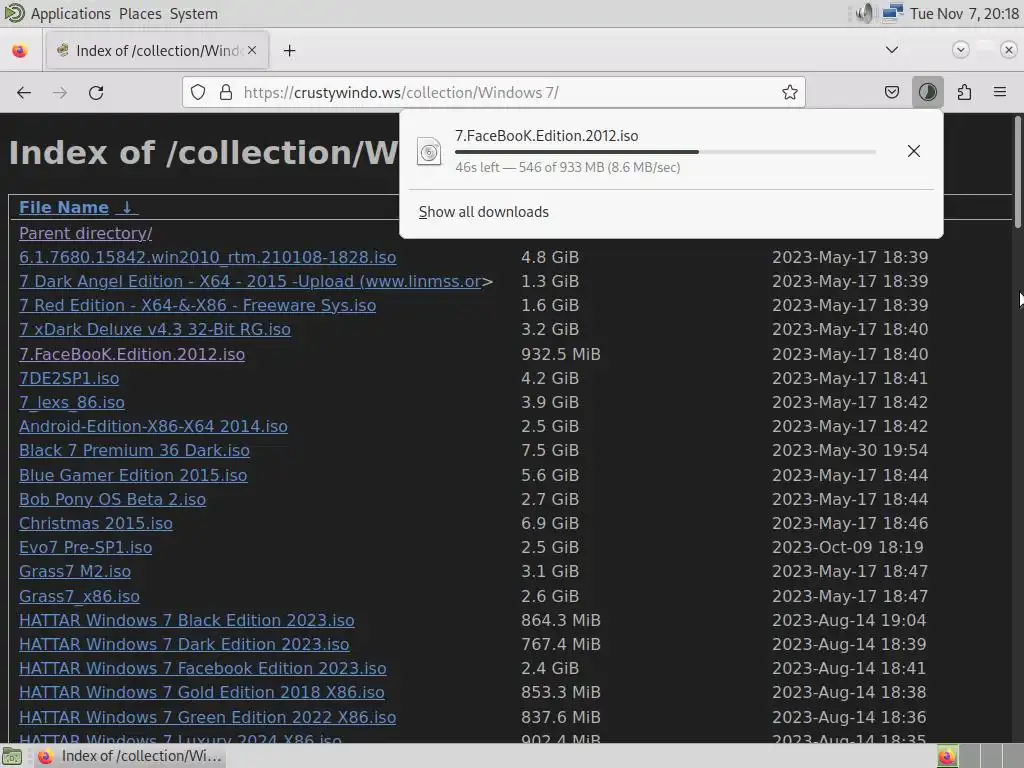Cancel the 7.FaceBooK.Edition.2012.iso download
The height and width of the screenshot is (768, 1024).
tap(914, 152)
